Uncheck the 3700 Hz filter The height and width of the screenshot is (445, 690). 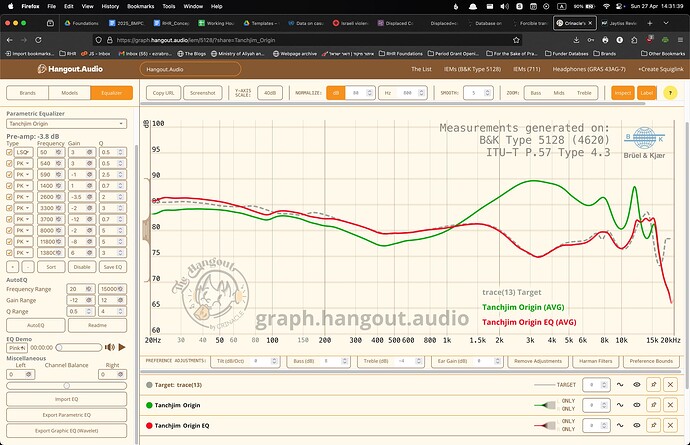(9, 219)
